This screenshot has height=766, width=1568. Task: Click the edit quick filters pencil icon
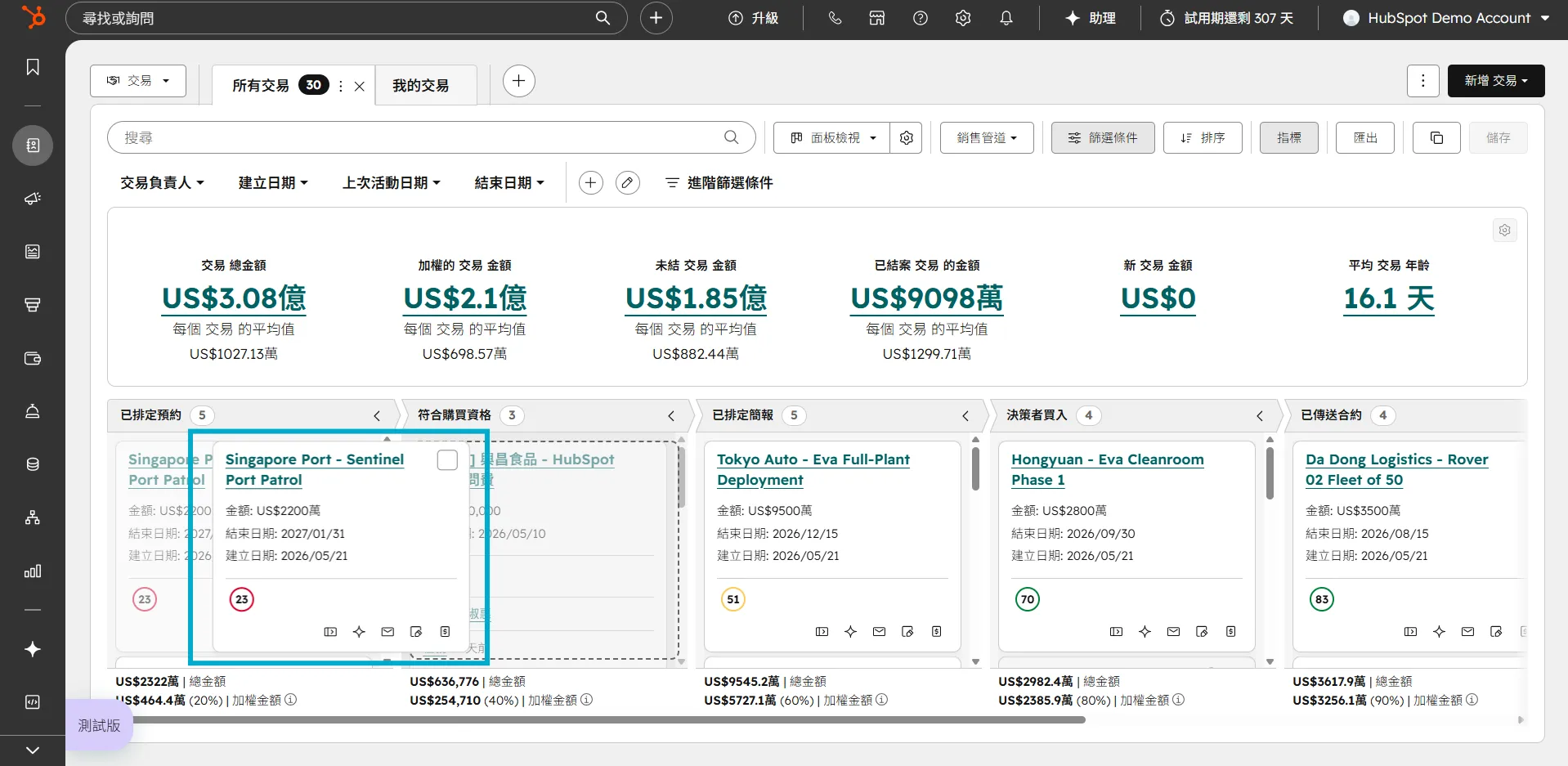(627, 183)
